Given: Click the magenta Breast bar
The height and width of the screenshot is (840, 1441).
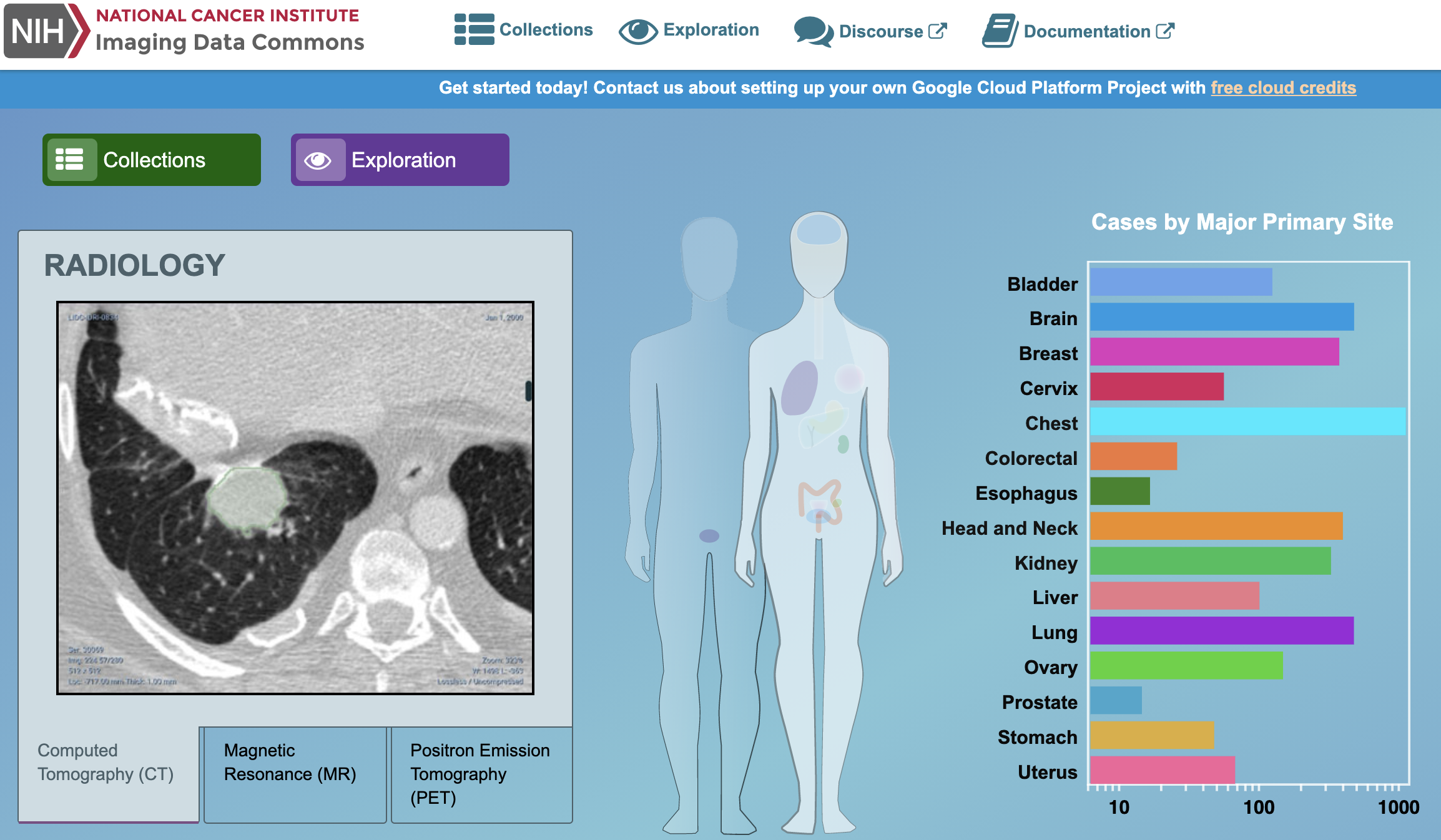Looking at the screenshot, I should pos(1214,352).
